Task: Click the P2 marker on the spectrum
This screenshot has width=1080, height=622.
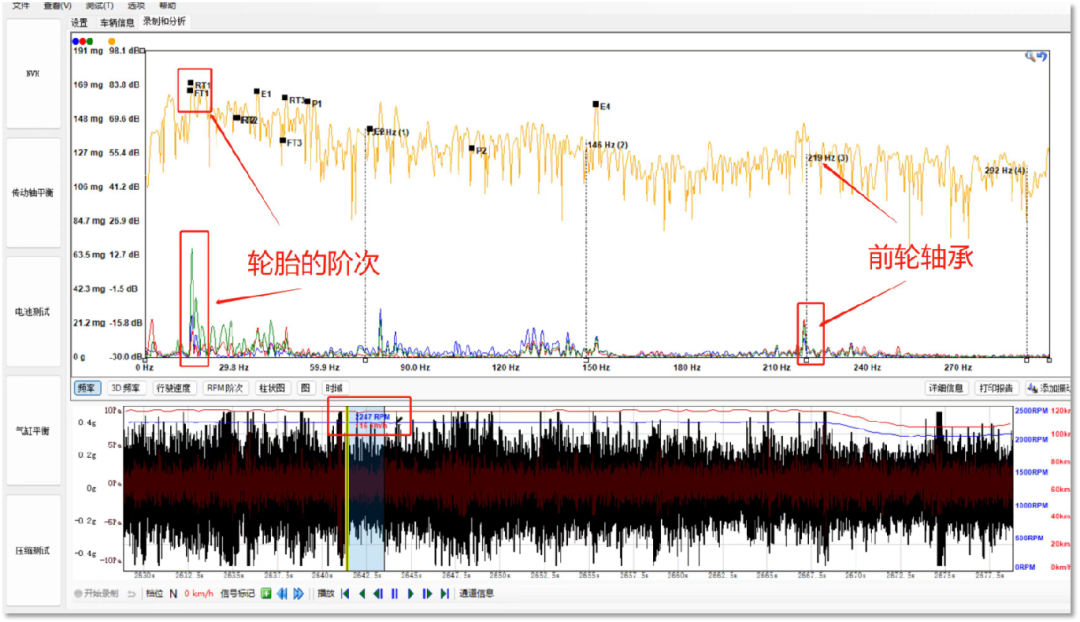Action: click(472, 148)
